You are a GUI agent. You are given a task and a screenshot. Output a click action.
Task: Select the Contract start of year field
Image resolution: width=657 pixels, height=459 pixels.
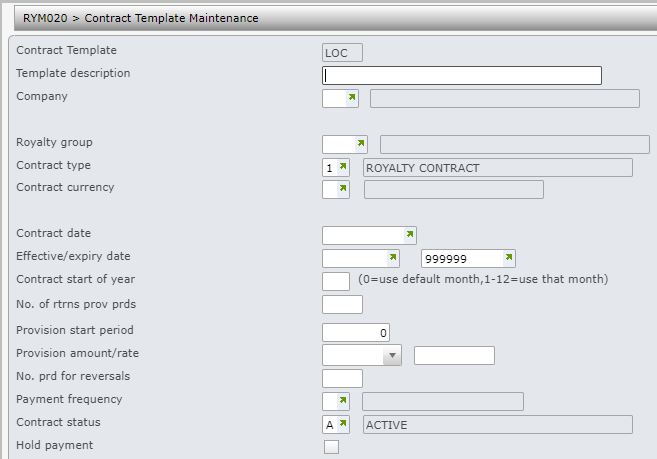[336, 281]
